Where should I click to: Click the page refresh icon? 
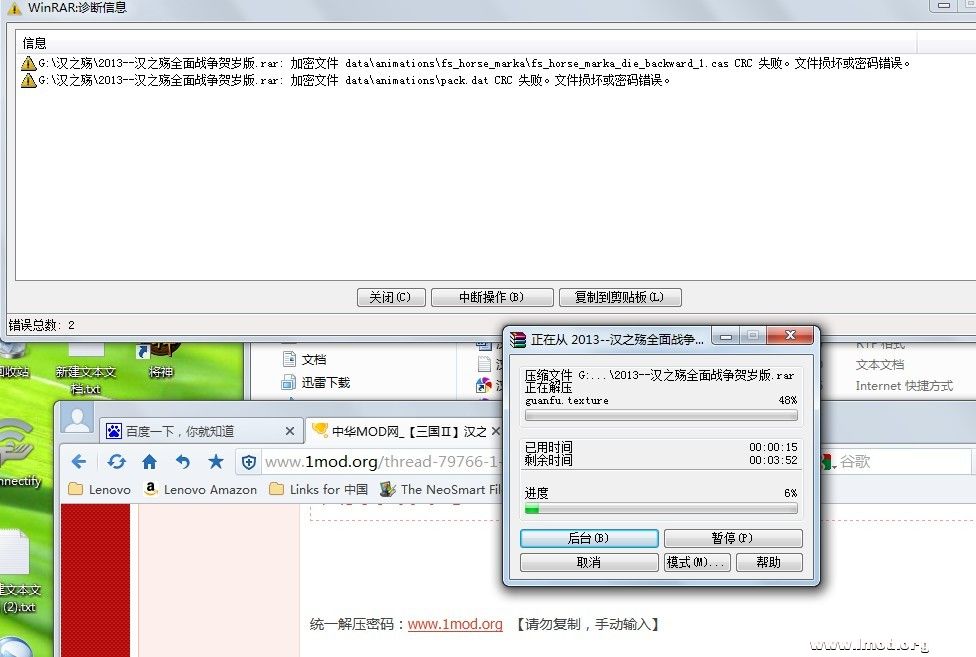[117, 462]
